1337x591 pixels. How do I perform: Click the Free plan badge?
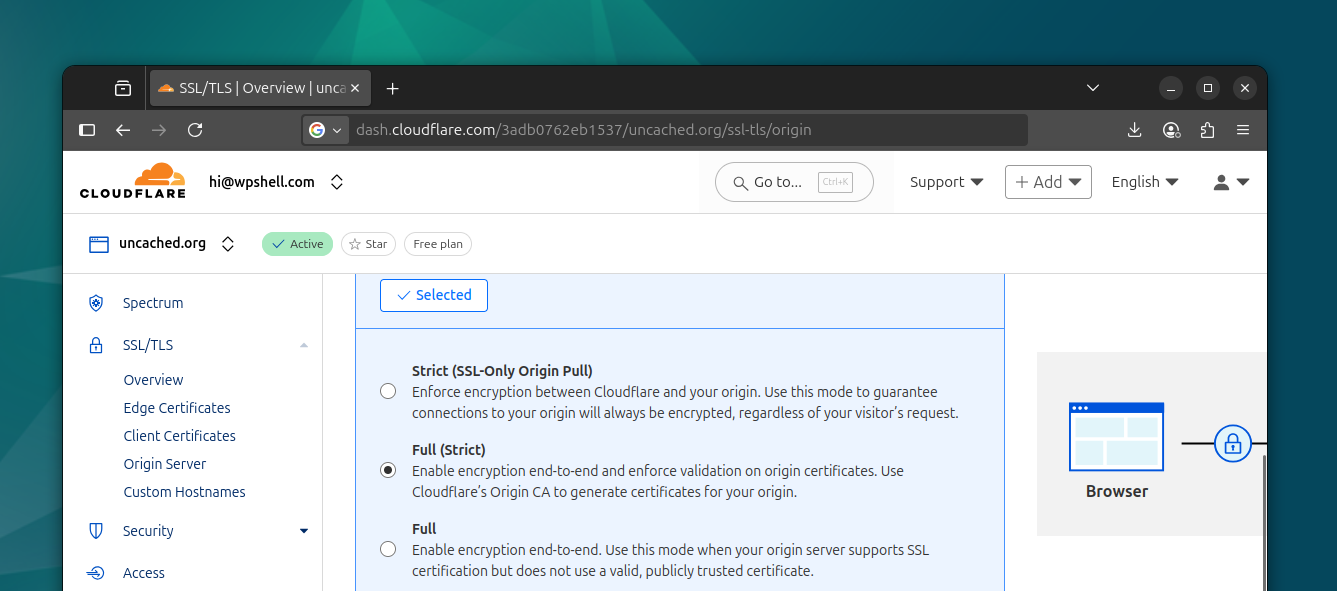[x=438, y=244]
